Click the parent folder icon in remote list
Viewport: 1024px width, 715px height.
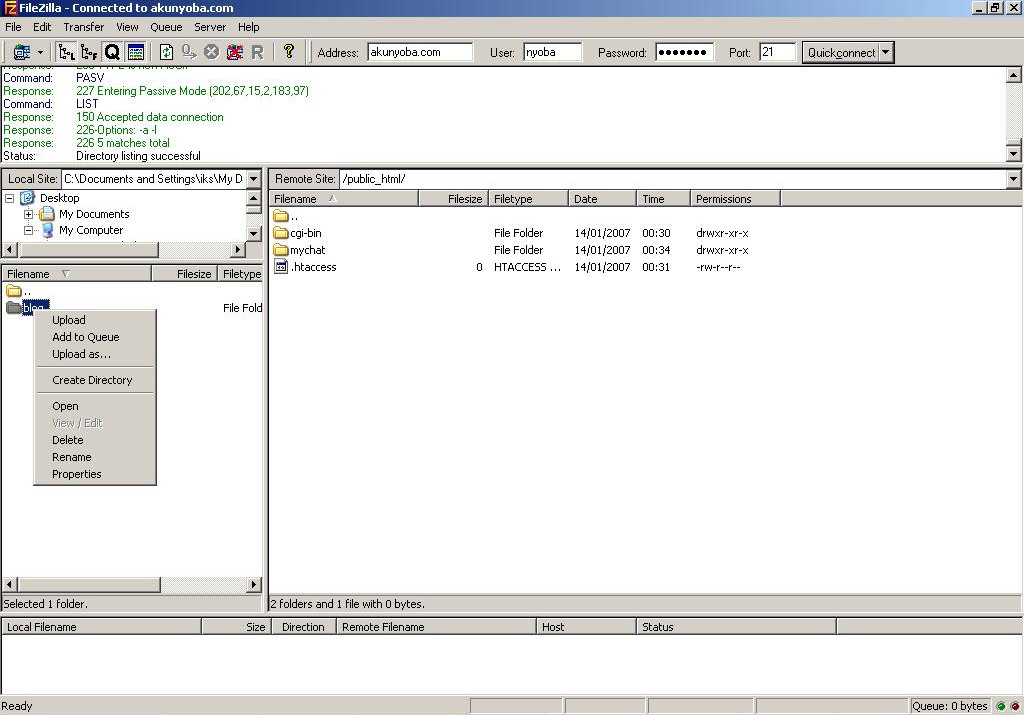(281, 216)
